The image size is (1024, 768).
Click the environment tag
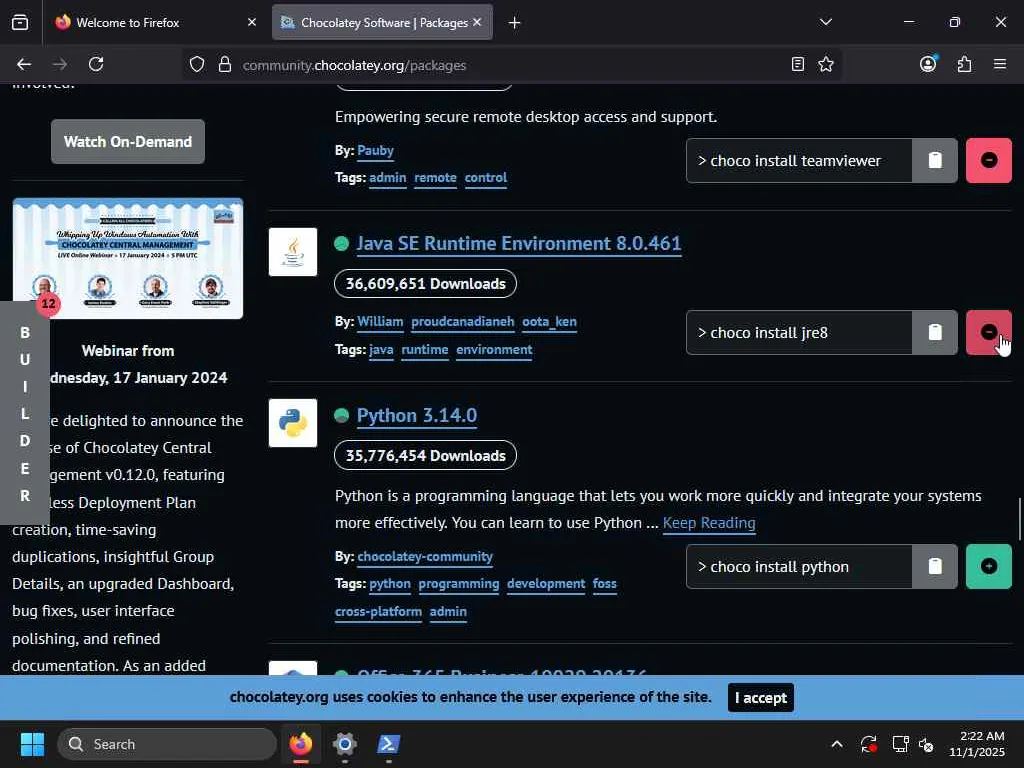[x=494, y=349]
